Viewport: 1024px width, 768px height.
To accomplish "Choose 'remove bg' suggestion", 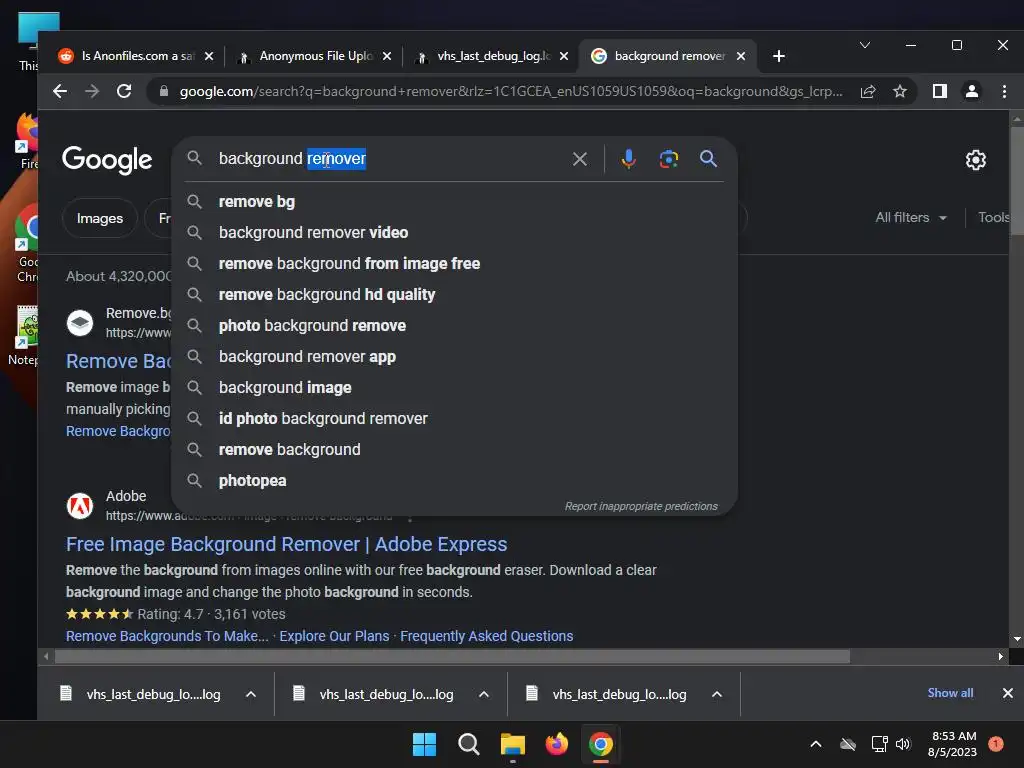I will (x=454, y=202).
